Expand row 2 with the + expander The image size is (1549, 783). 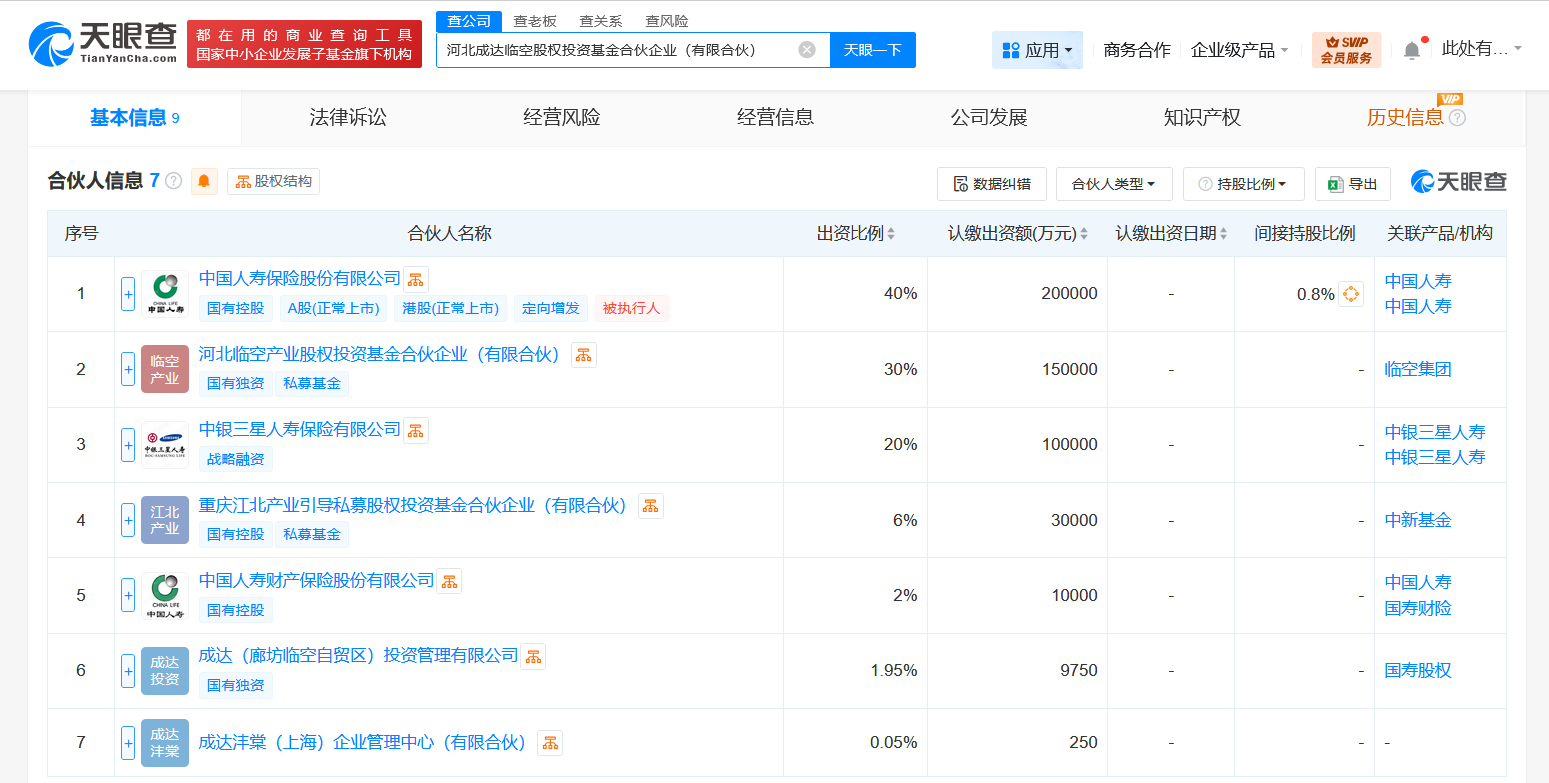(128, 369)
